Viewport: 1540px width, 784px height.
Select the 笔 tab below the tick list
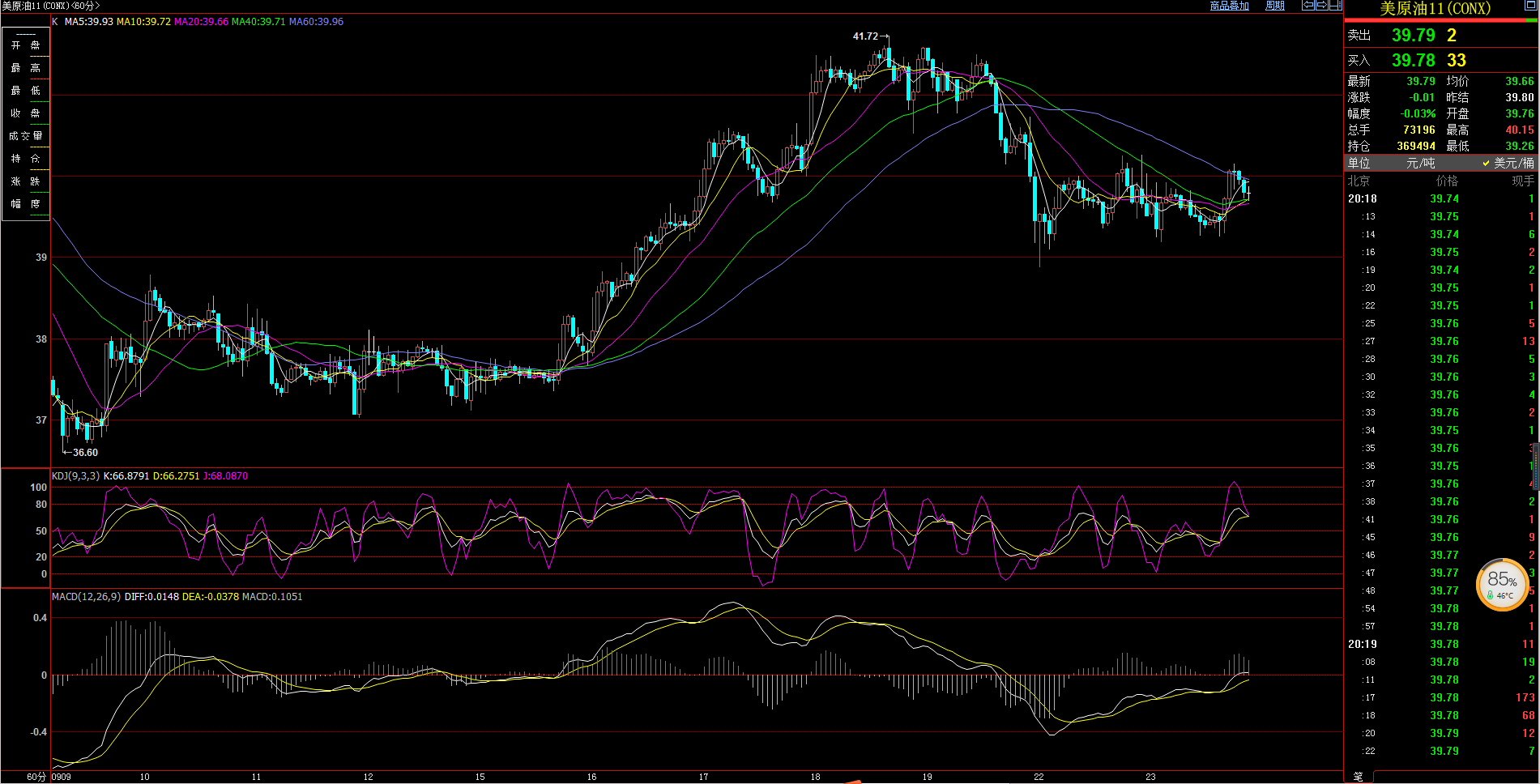[x=1359, y=777]
